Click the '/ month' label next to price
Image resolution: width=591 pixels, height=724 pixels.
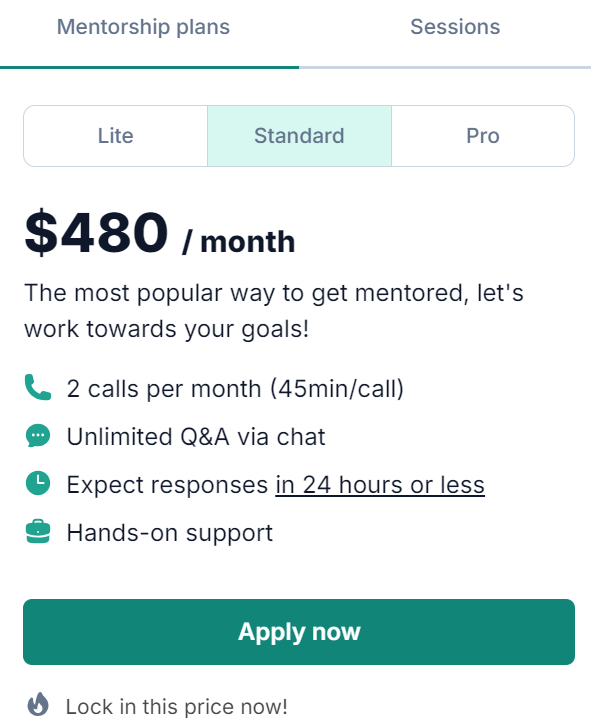coord(238,242)
